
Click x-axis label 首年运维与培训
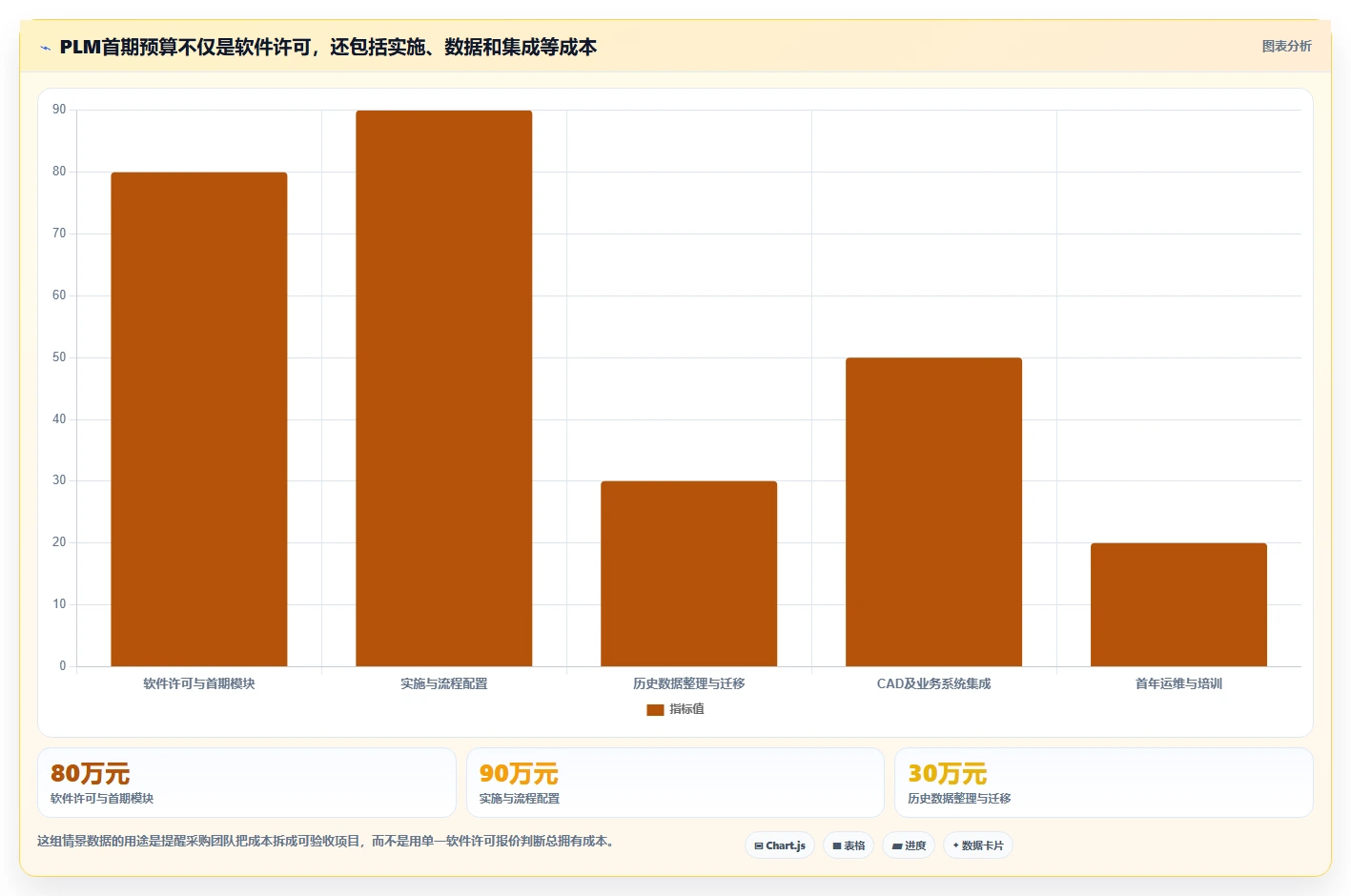point(1179,683)
